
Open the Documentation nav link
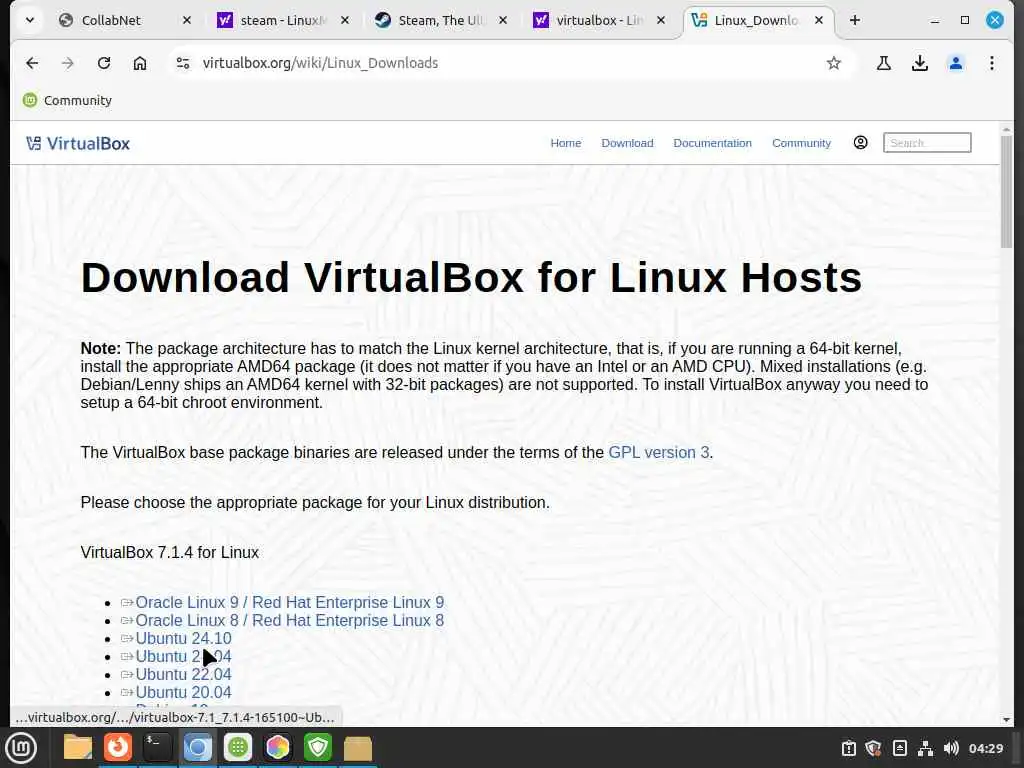(712, 143)
